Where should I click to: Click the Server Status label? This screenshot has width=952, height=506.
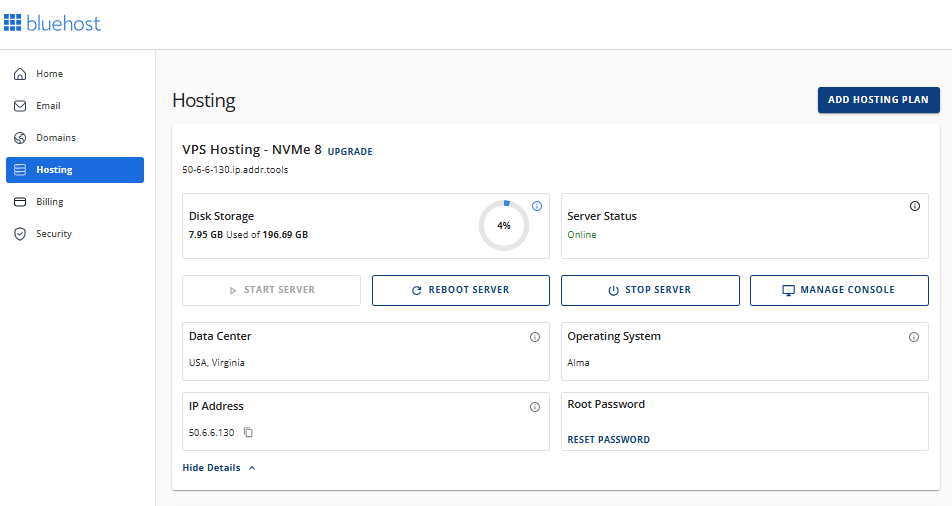click(602, 216)
